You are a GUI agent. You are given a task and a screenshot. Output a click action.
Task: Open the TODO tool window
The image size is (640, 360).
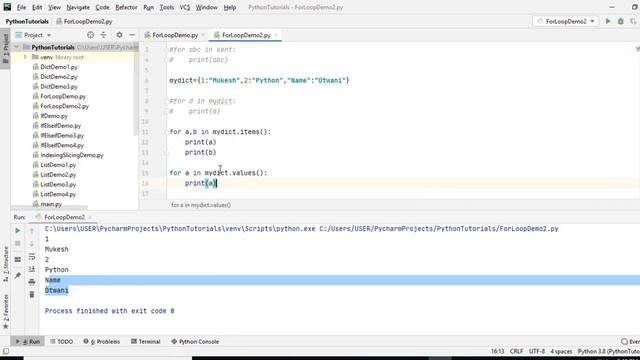point(62,342)
